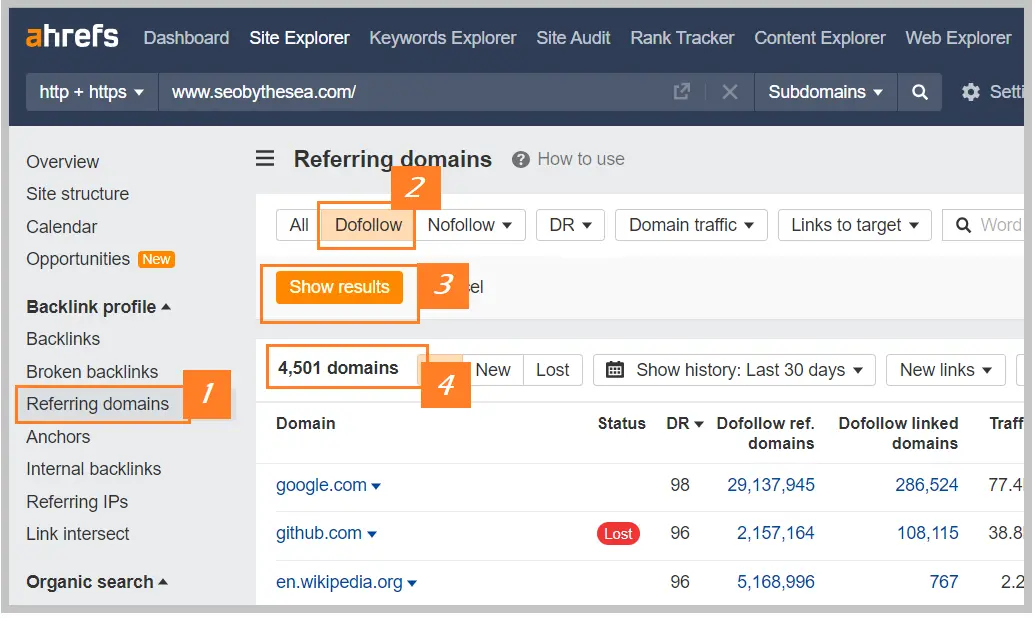Open Site Explorer
The image size is (1035, 618).
tap(299, 38)
